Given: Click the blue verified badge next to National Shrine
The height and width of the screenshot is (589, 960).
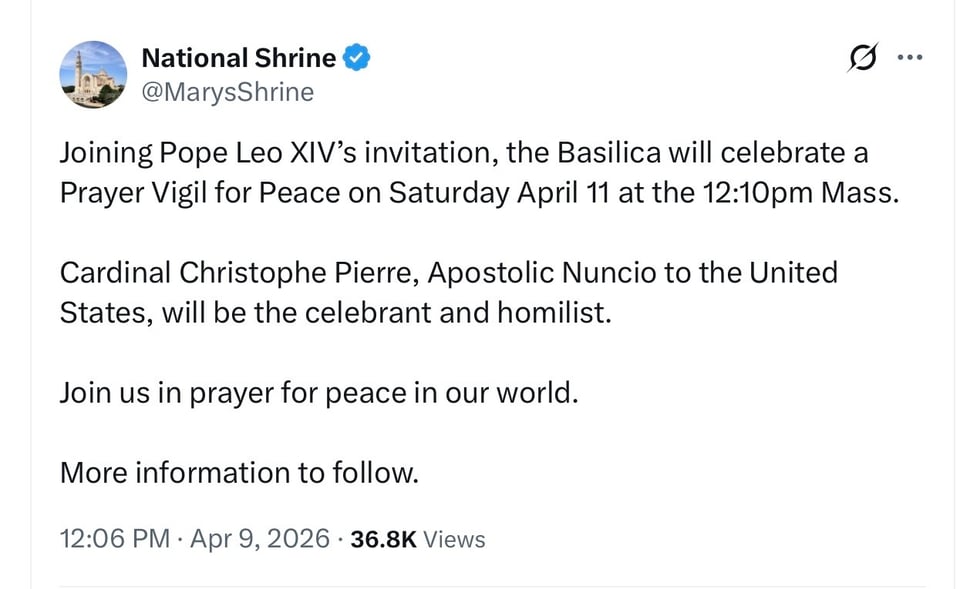Looking at the screenshot, I should [x=357, y=57].
